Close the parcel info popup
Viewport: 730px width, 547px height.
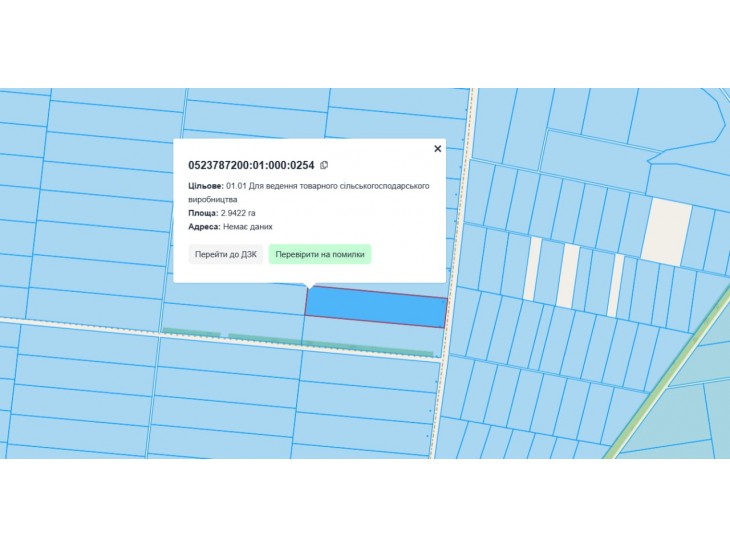437,149
